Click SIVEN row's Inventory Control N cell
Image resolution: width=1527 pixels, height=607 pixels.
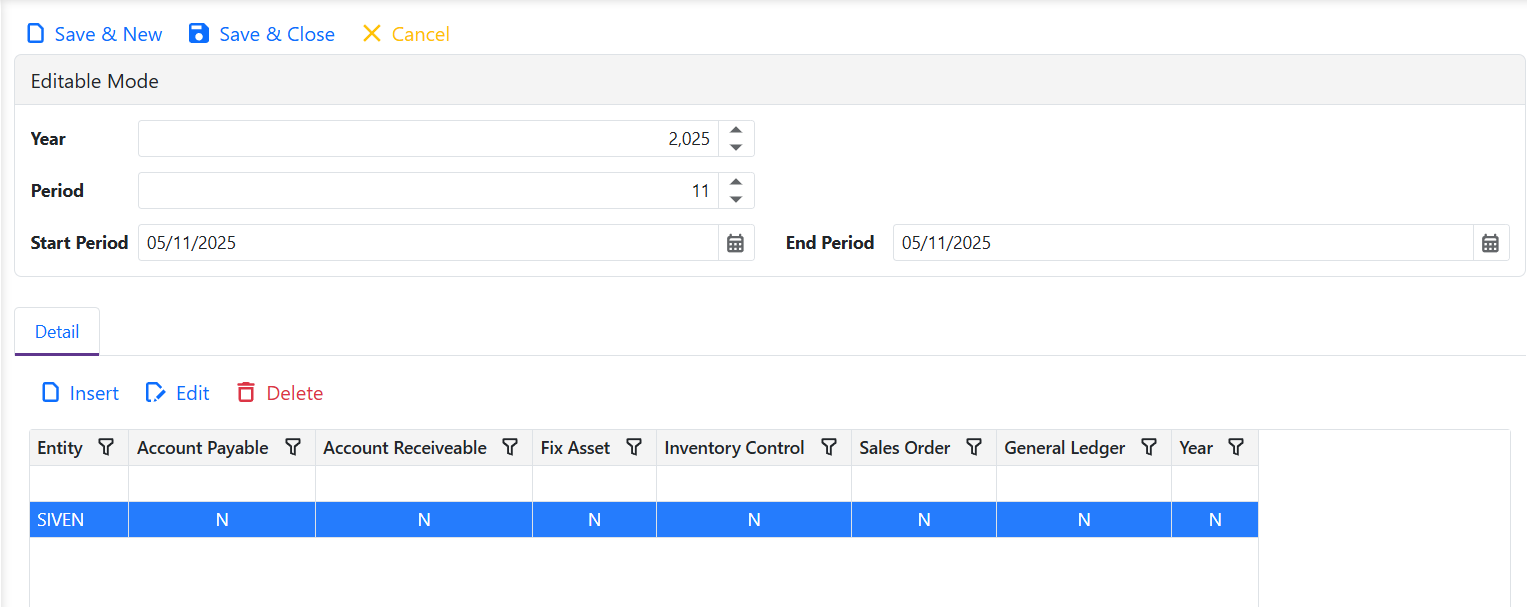[x=754, y=520]
